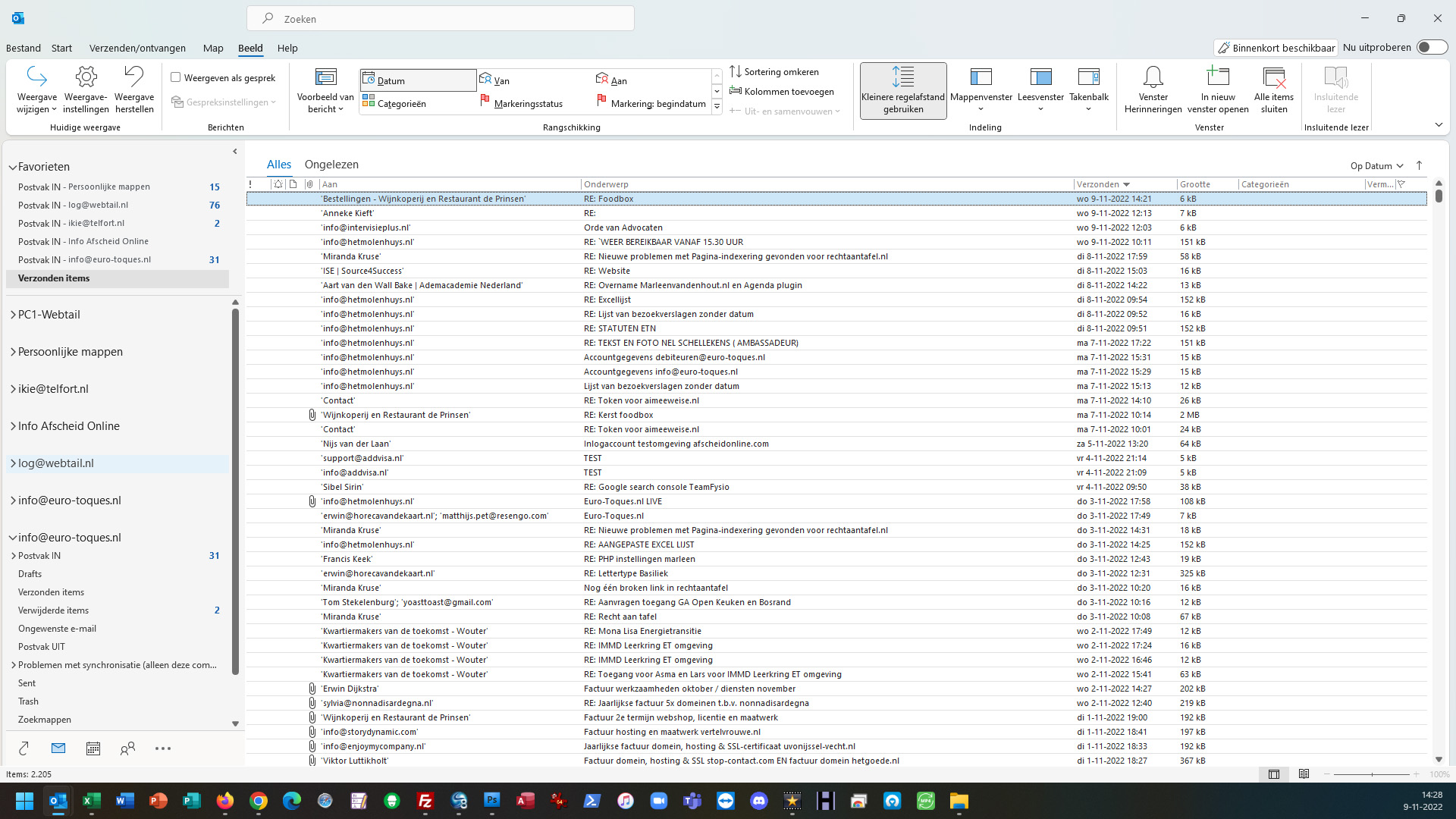
Task: Open the Verwijderde items folder
Action: pos(118,610)
